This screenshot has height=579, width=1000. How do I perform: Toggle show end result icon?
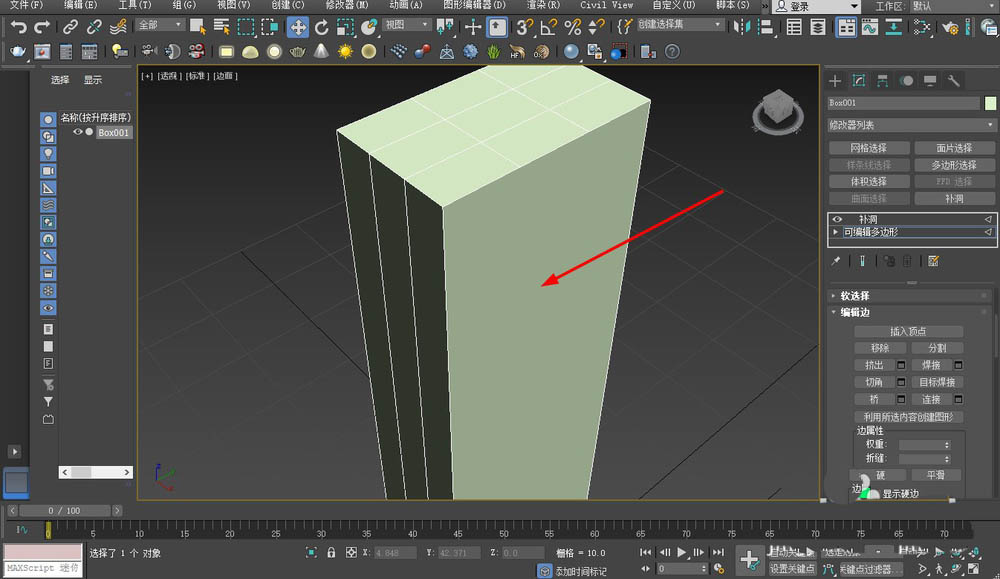point(862,261)
